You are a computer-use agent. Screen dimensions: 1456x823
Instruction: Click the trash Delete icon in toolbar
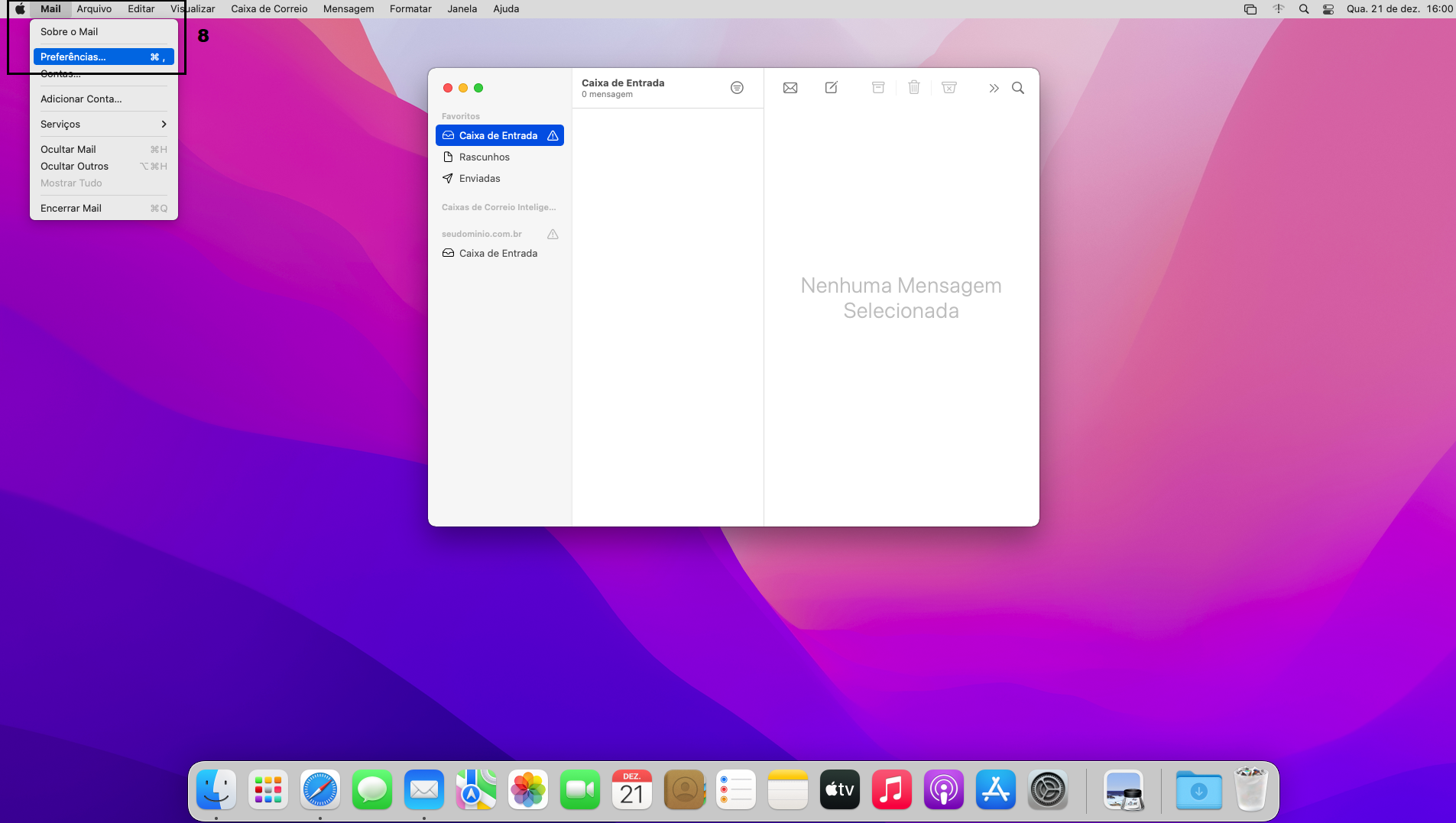[913, 88]
